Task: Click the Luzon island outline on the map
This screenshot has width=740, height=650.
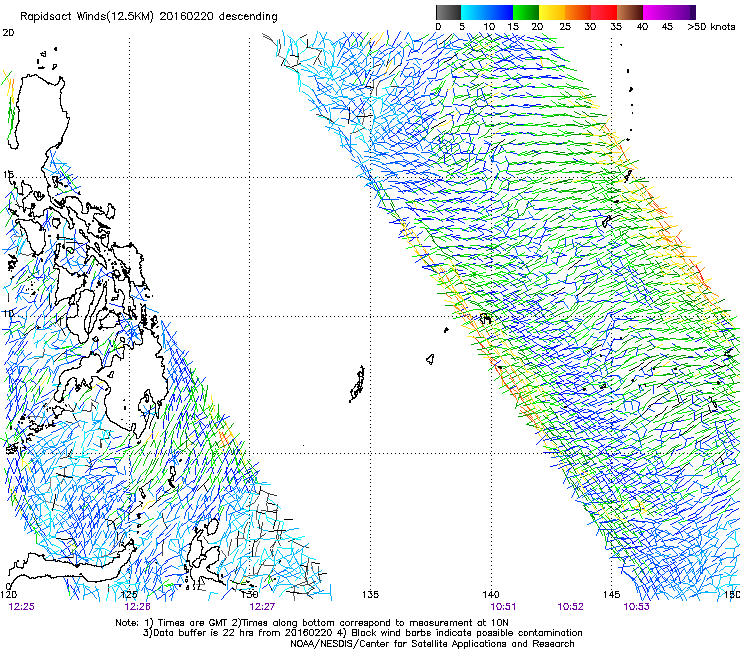Action: [x=40, y=113]
